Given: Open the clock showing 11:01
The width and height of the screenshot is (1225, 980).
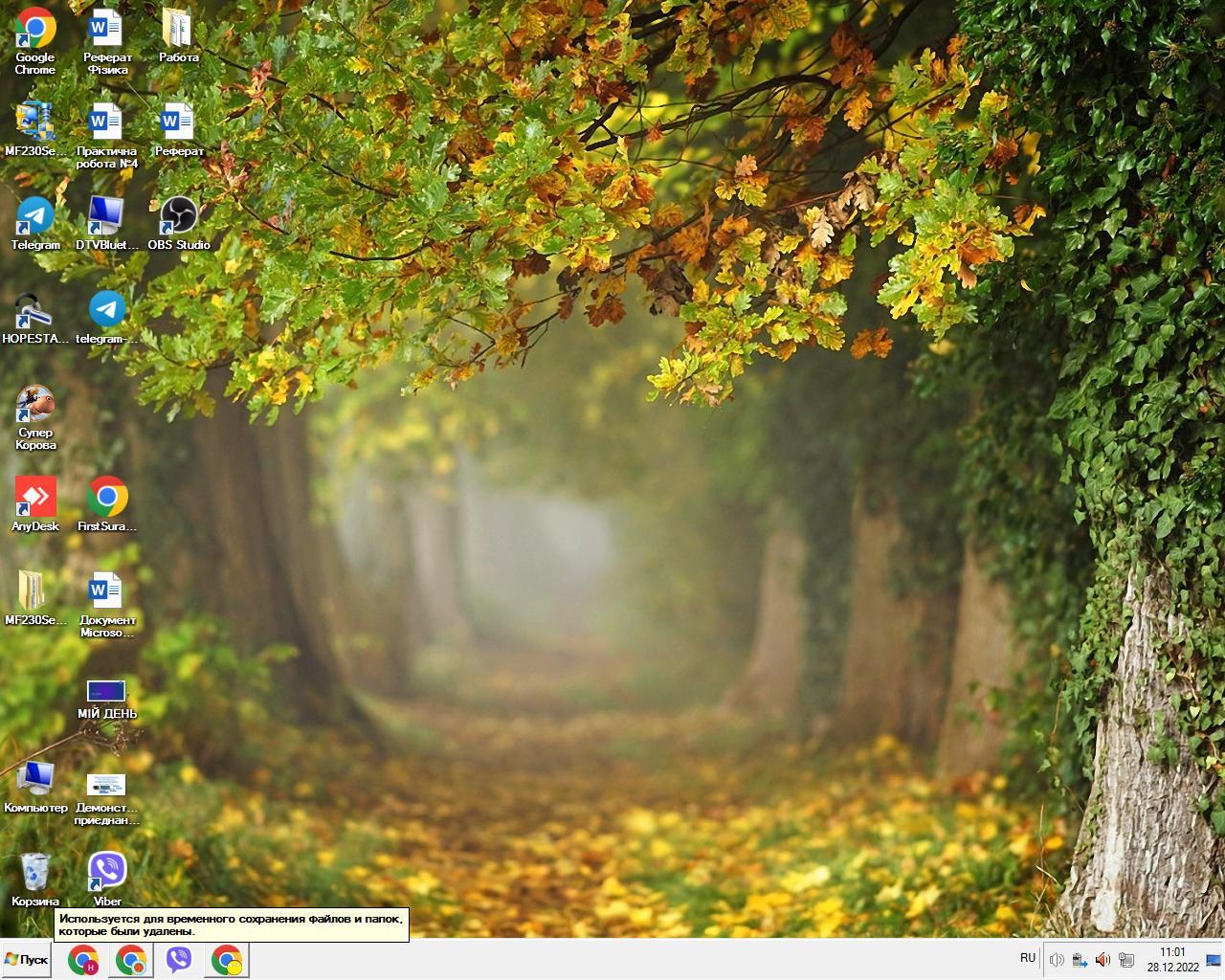Looking at the screenshot, I should pos(1172,960).
